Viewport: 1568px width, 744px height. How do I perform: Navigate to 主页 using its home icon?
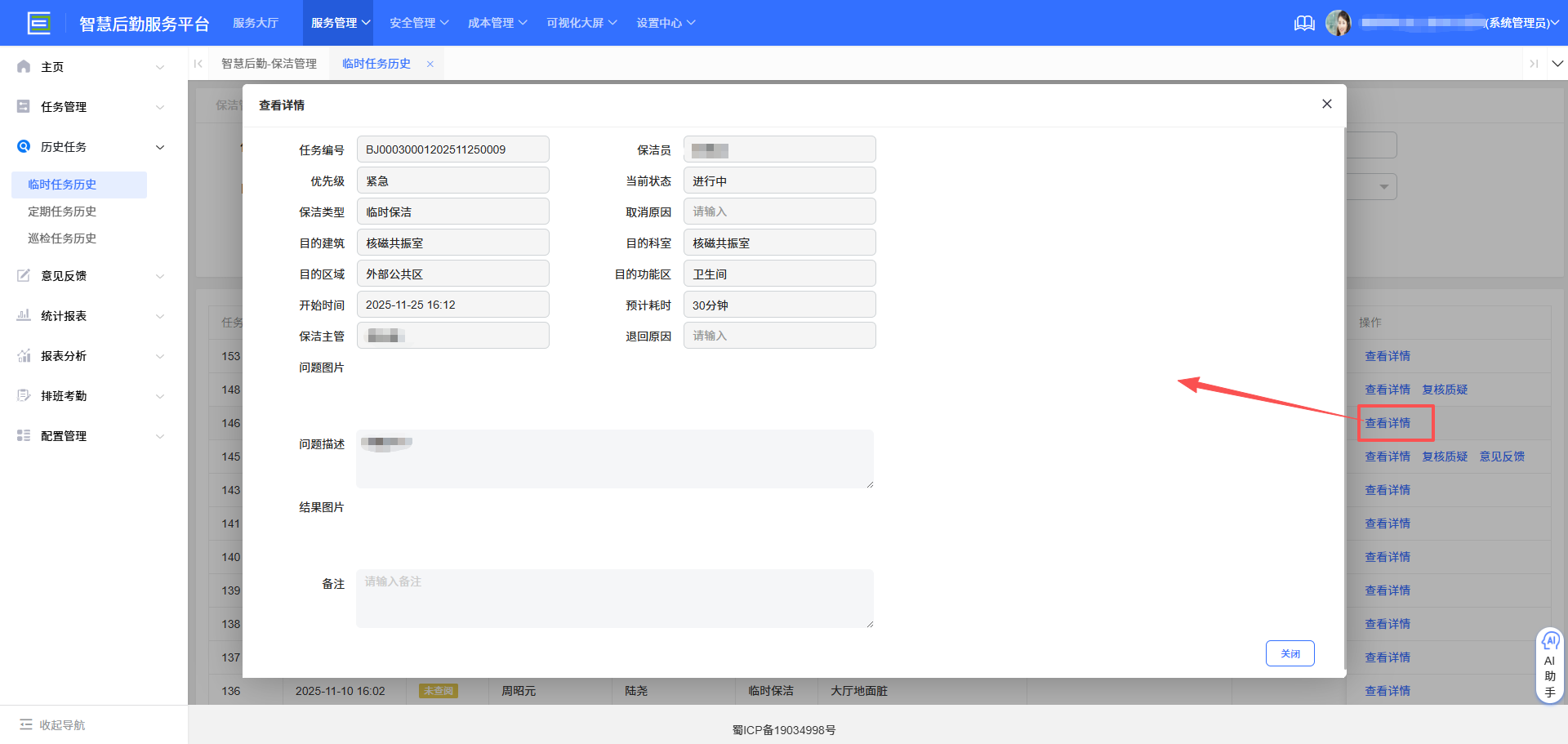[23, 66]
